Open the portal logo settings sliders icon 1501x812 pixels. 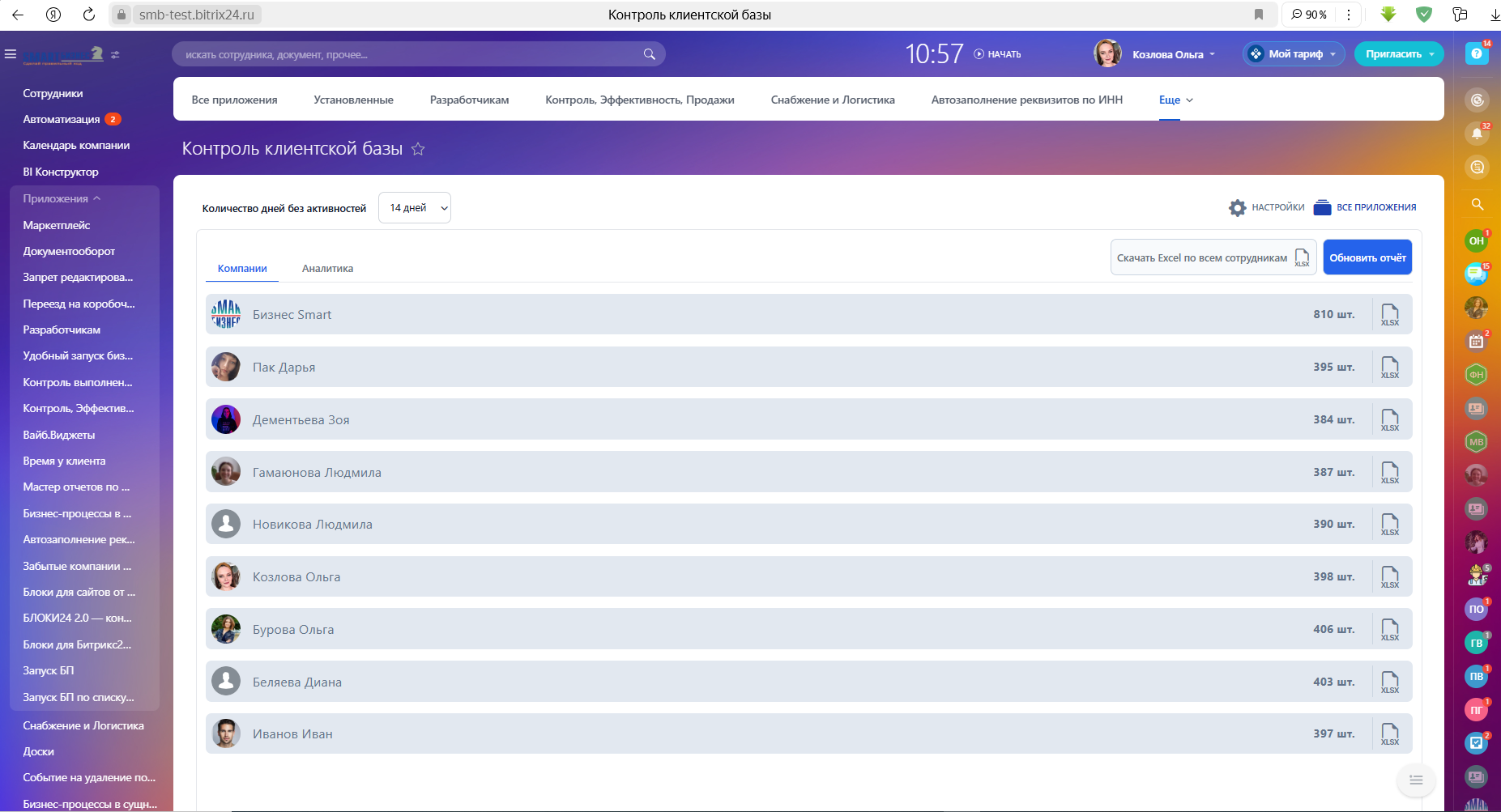(x=115, y=55)
